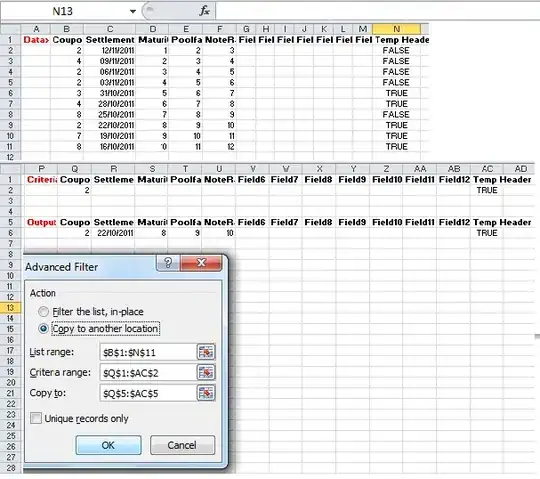Open the Name Box dropdown arrow
This screenshot has width=540, height=479.
(x=133, y=11)
